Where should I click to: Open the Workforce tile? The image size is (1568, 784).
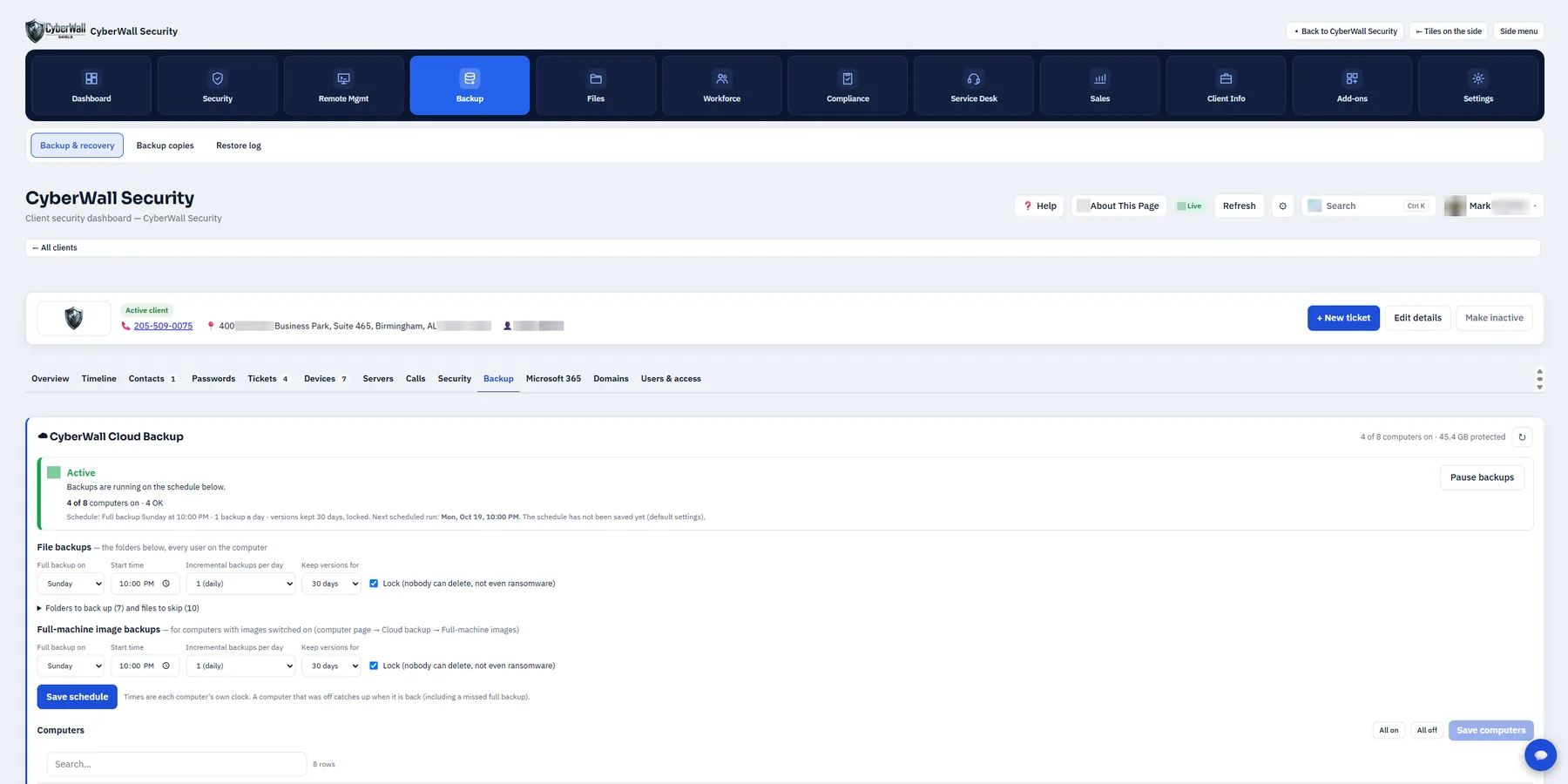[722, 85]
